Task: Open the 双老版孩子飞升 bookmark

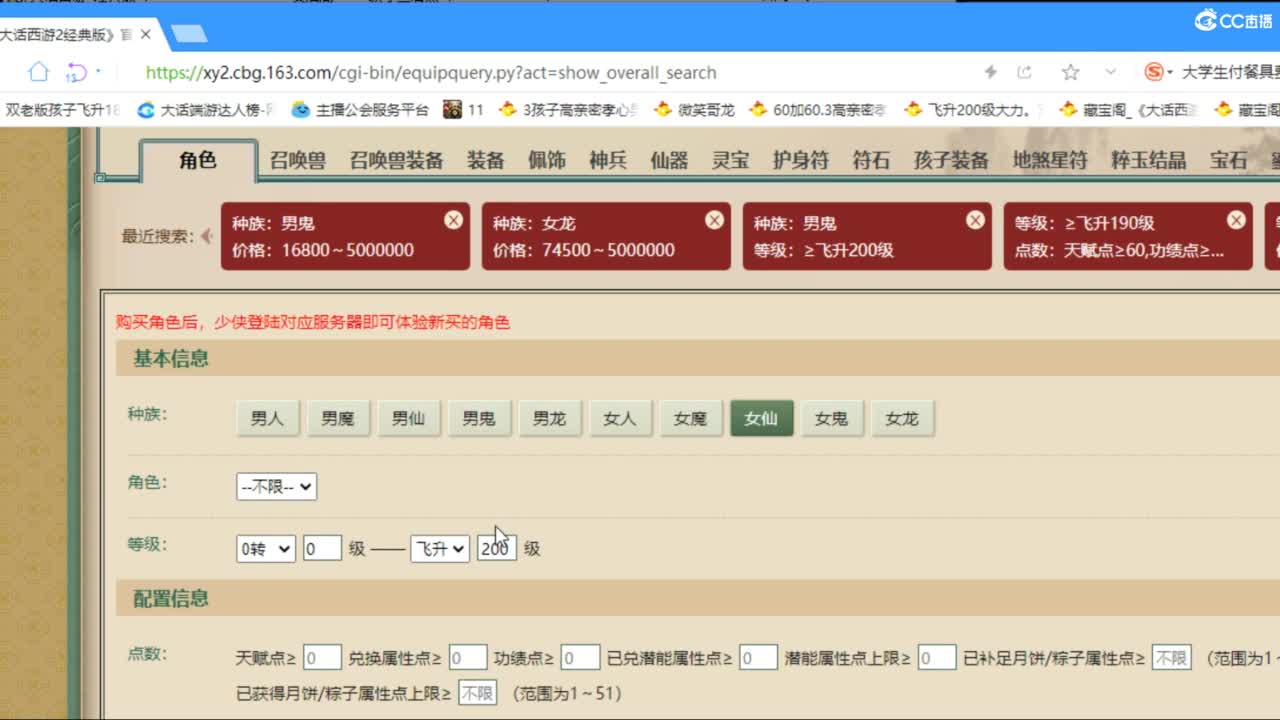Action: point(61,110)
